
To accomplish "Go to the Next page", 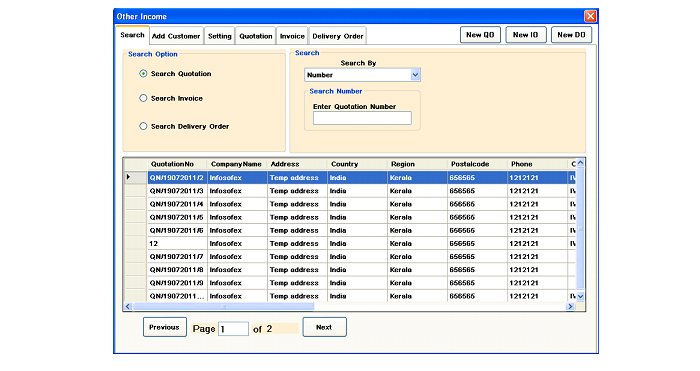I will click(324, 327).
